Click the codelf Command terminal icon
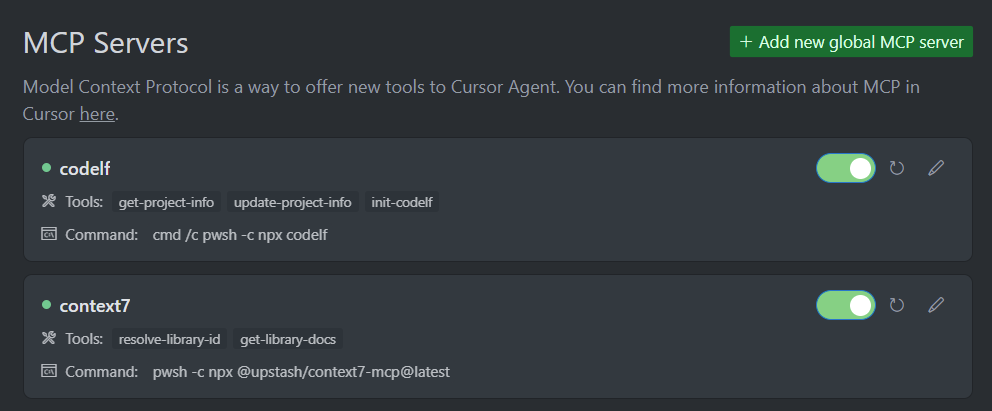The image size is (992, 411). click(x=49, y=234)
